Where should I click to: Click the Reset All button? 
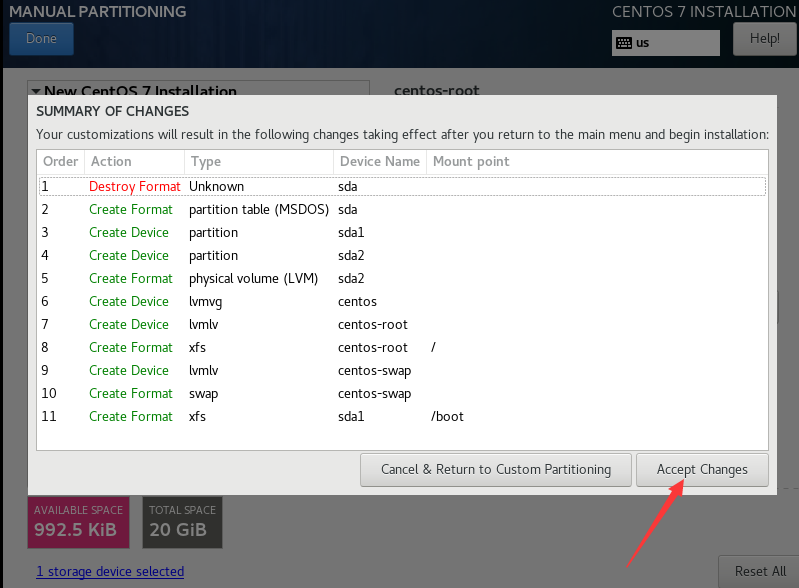(760, 572)
